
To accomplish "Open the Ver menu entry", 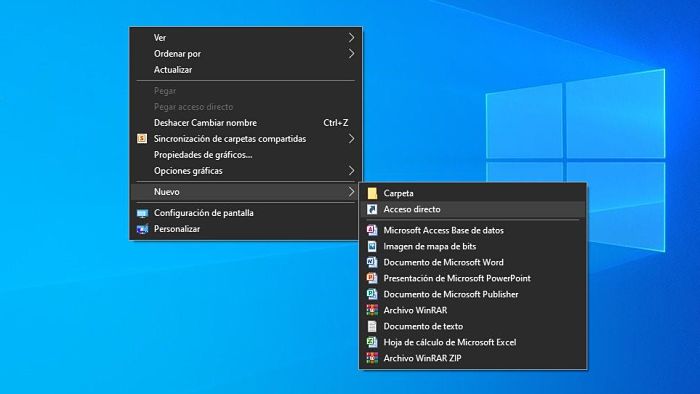I will coord(246,37).
